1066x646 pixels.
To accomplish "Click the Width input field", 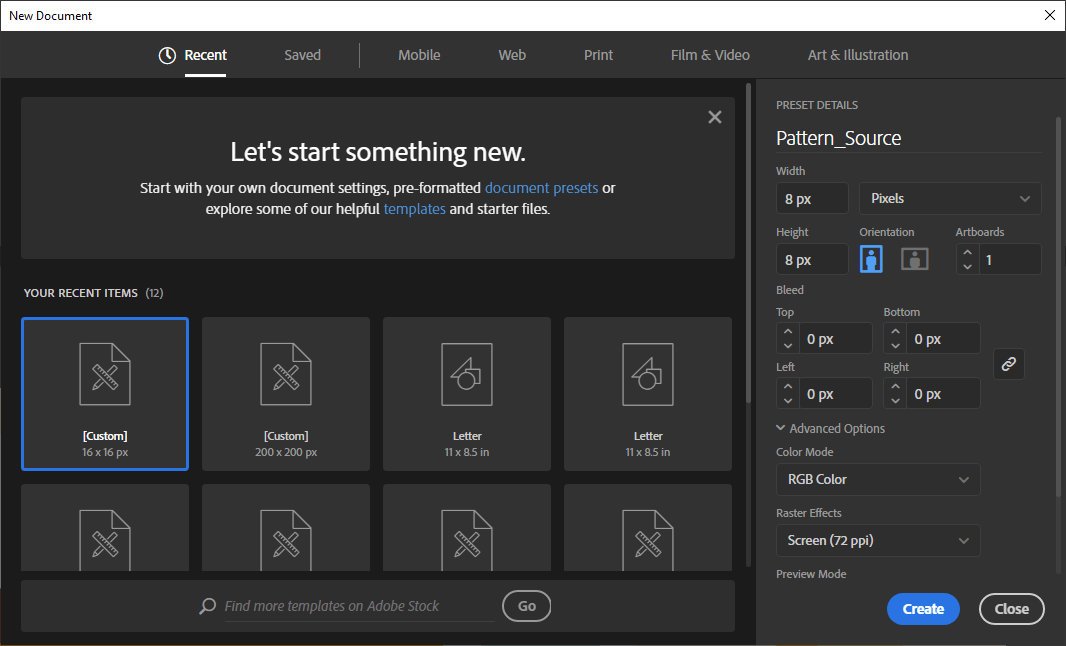I will (x=811, y=199).
